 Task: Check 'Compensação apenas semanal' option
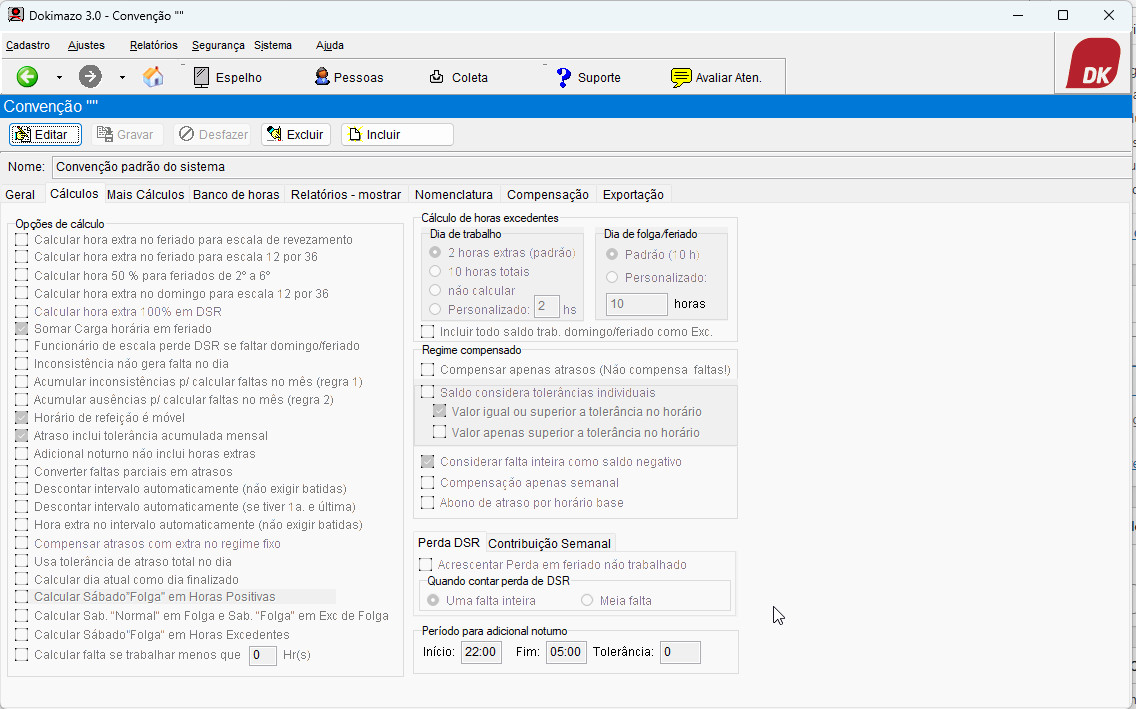(428, 483)
